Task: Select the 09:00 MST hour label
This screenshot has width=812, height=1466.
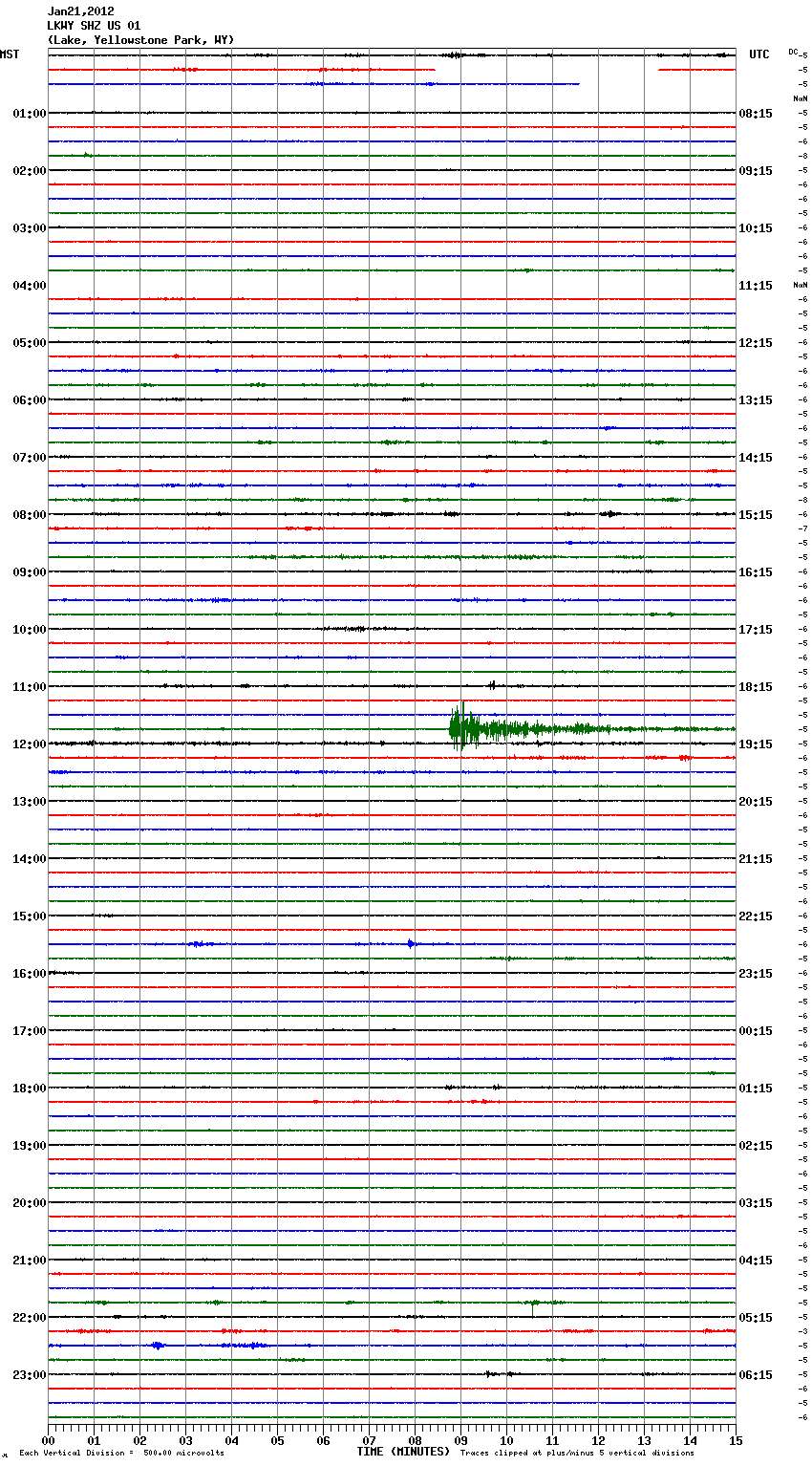Action: point(29,572)
